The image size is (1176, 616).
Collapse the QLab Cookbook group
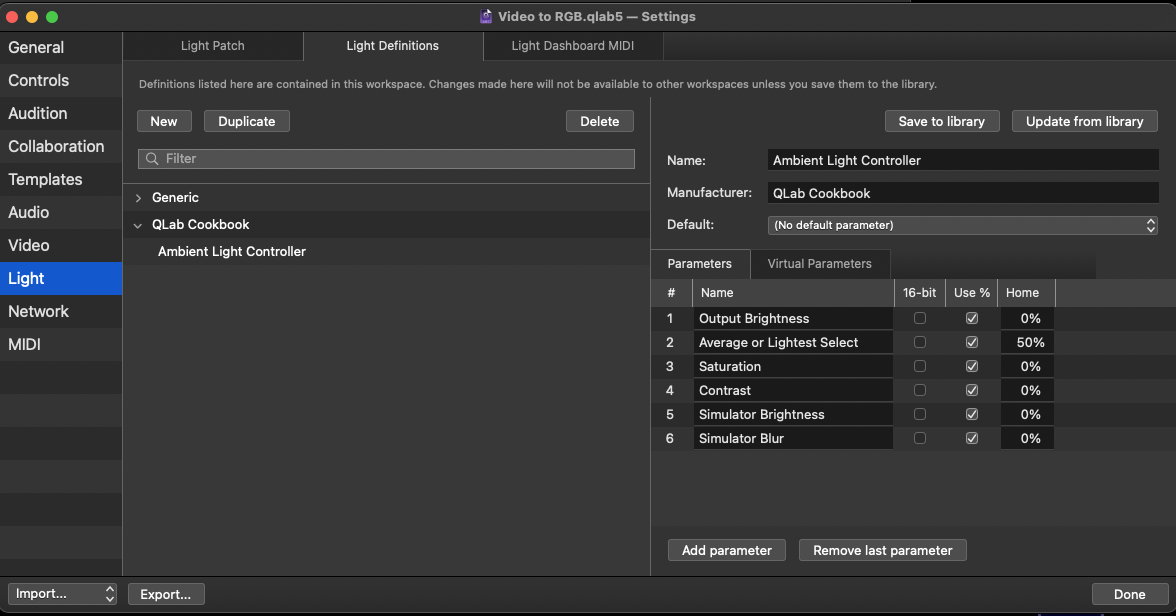pos(138,224)
